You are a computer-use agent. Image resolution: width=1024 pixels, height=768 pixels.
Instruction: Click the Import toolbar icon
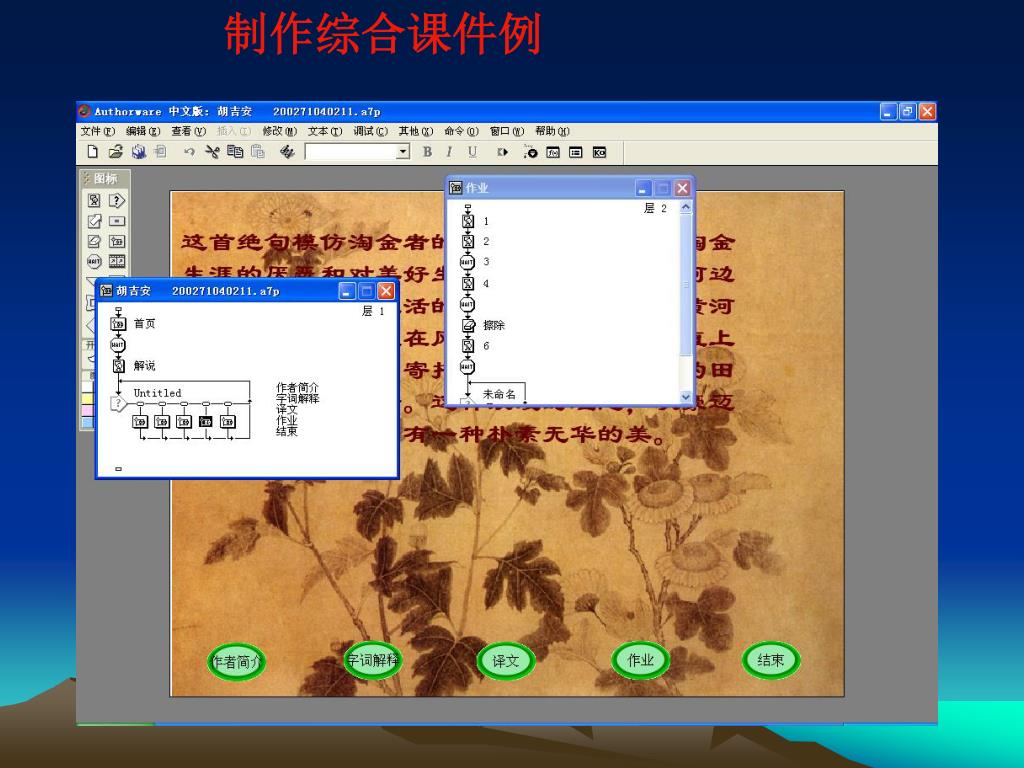pyautogui.click(x=161, y=152)
